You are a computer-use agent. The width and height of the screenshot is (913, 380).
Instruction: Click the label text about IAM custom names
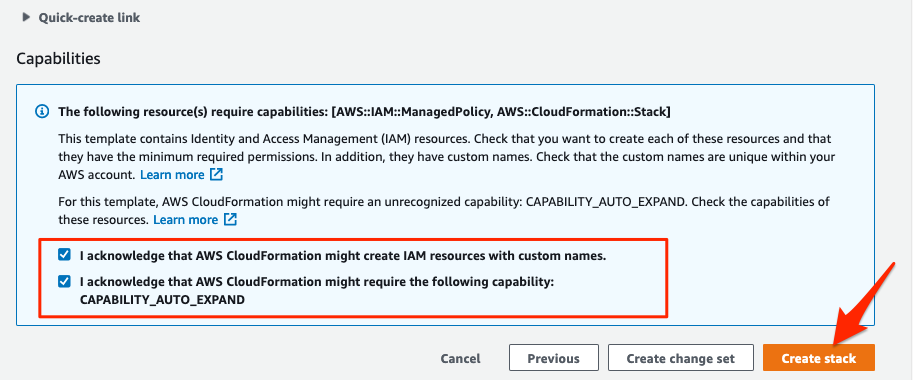point(343,255)
